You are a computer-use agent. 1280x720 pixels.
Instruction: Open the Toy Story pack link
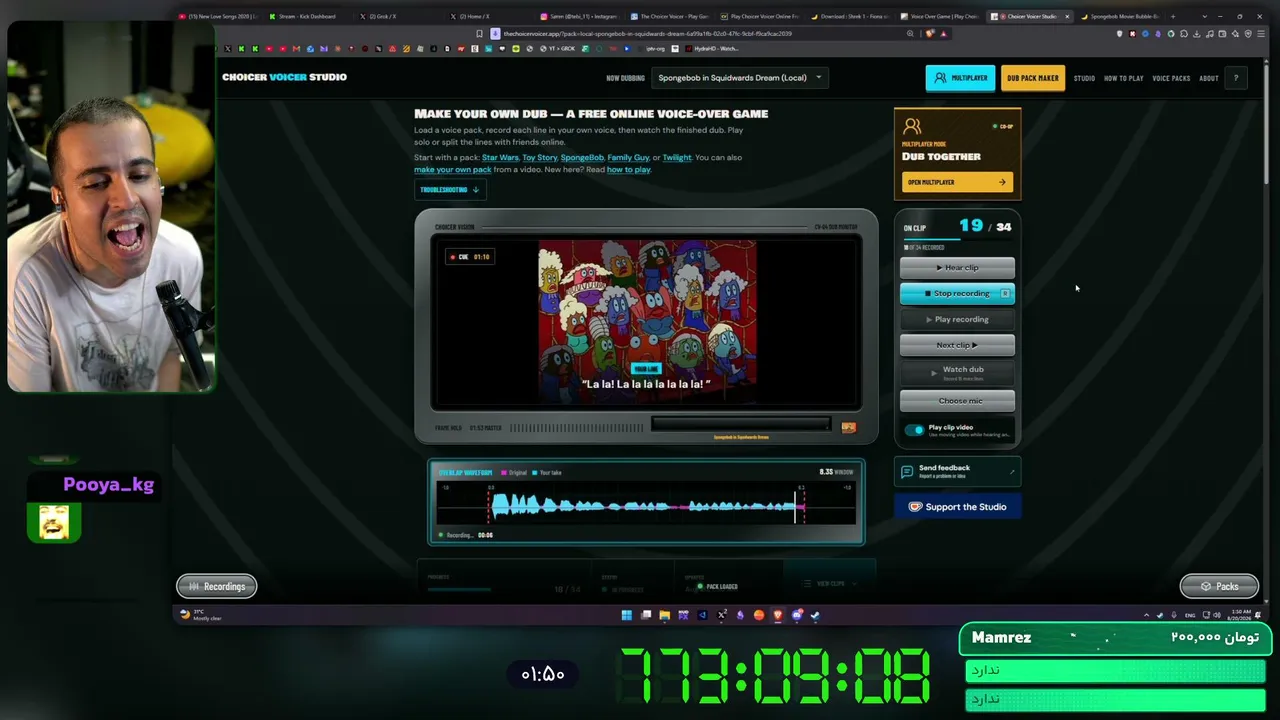pyautogui.click(x=539, y=157)
